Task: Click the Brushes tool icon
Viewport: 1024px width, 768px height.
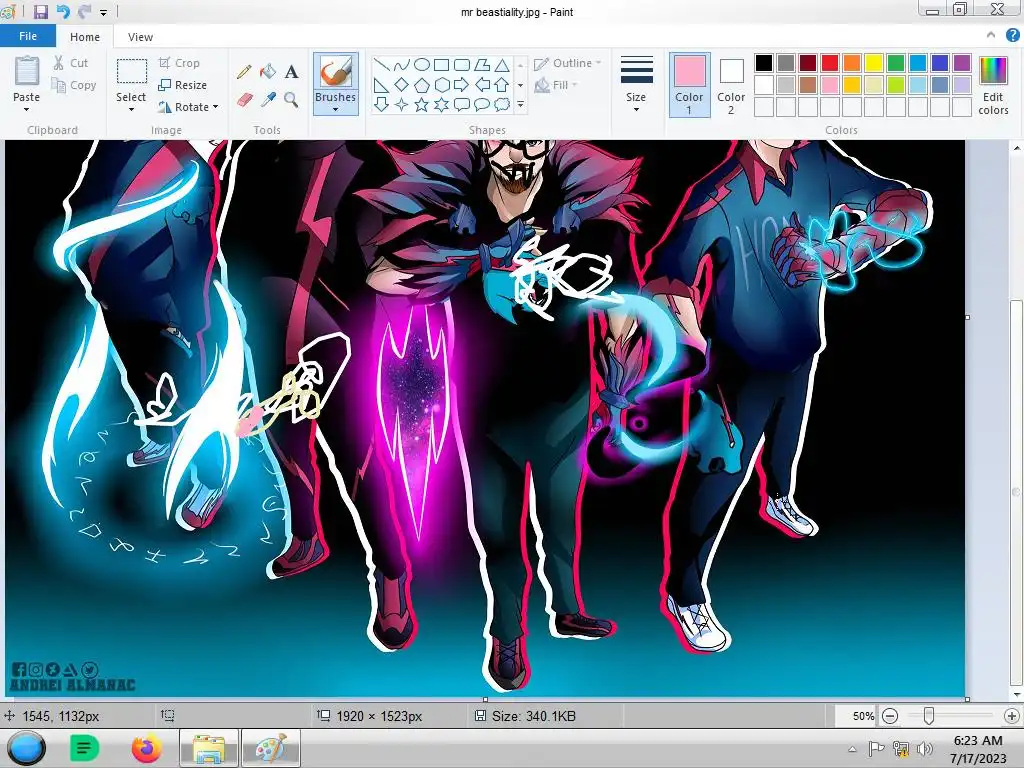Action: point(336,72)
